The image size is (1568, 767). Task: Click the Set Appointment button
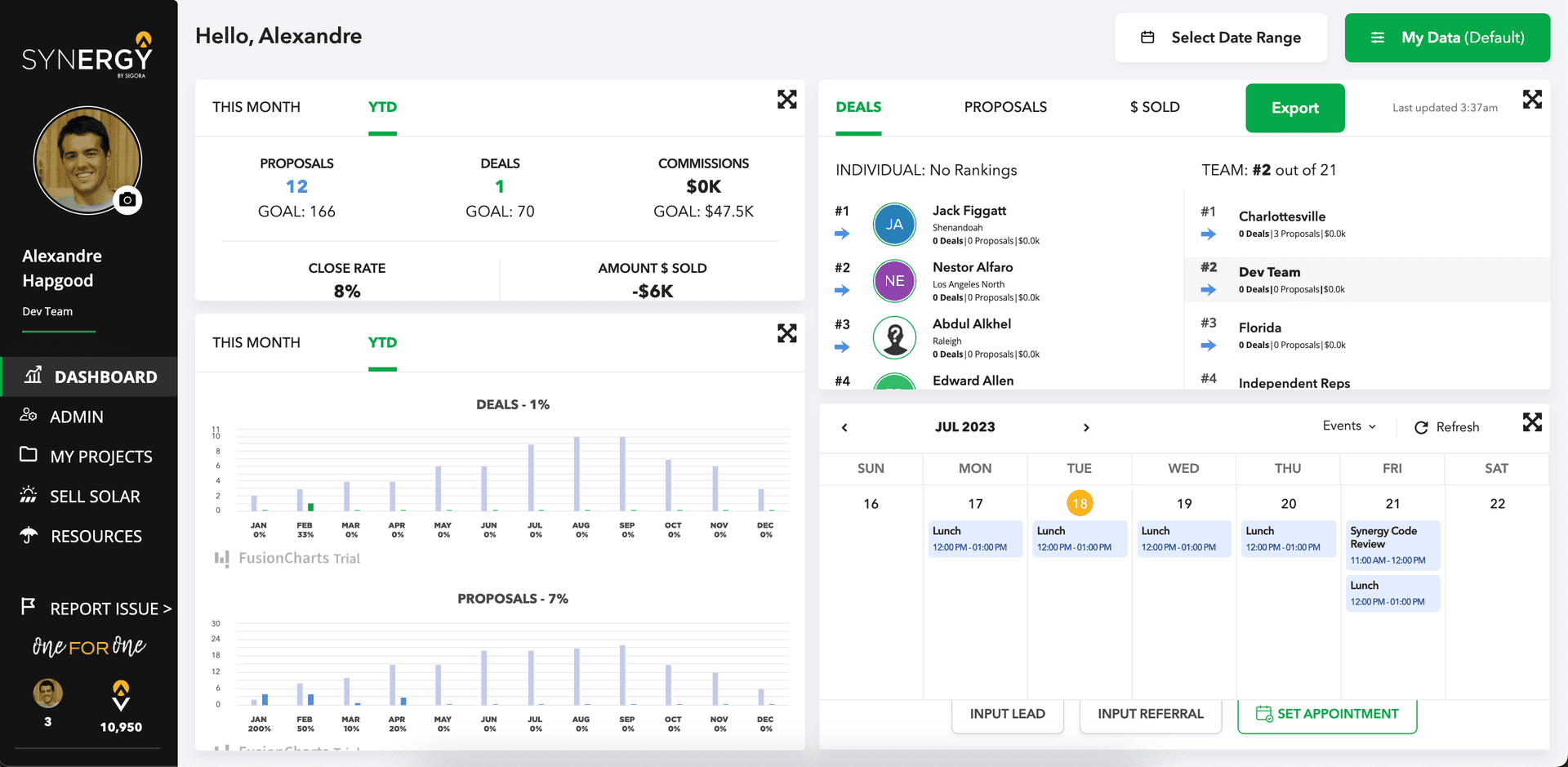[1327, 714]
